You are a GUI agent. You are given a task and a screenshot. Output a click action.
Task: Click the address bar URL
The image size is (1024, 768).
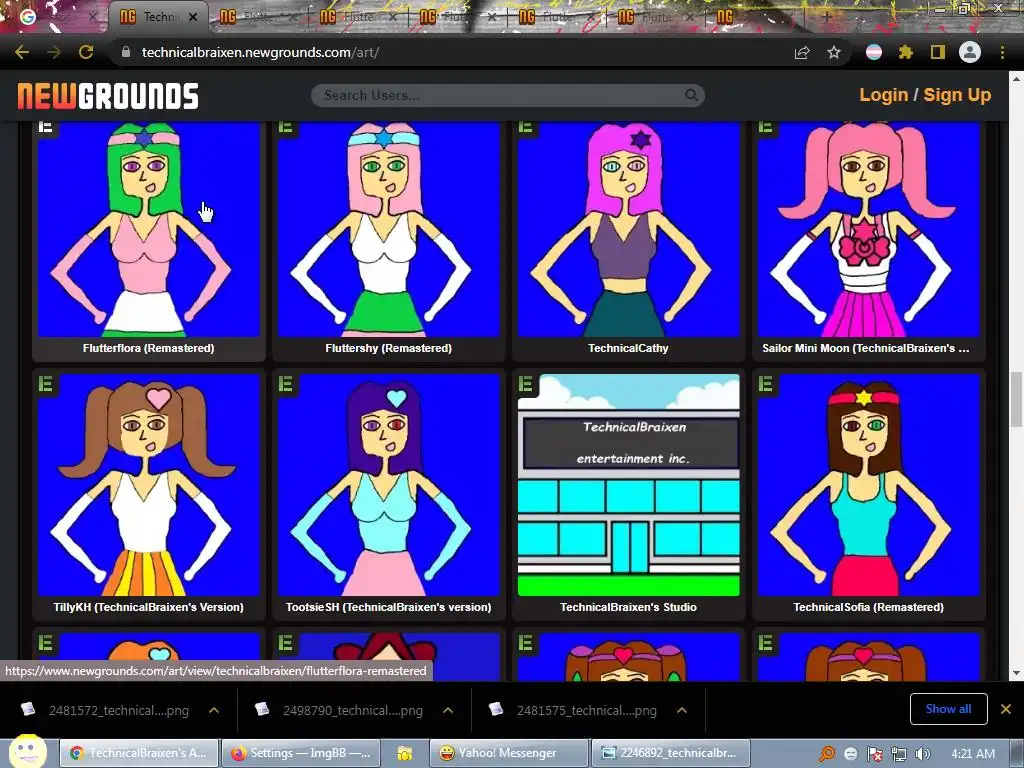tap(260, 52)
